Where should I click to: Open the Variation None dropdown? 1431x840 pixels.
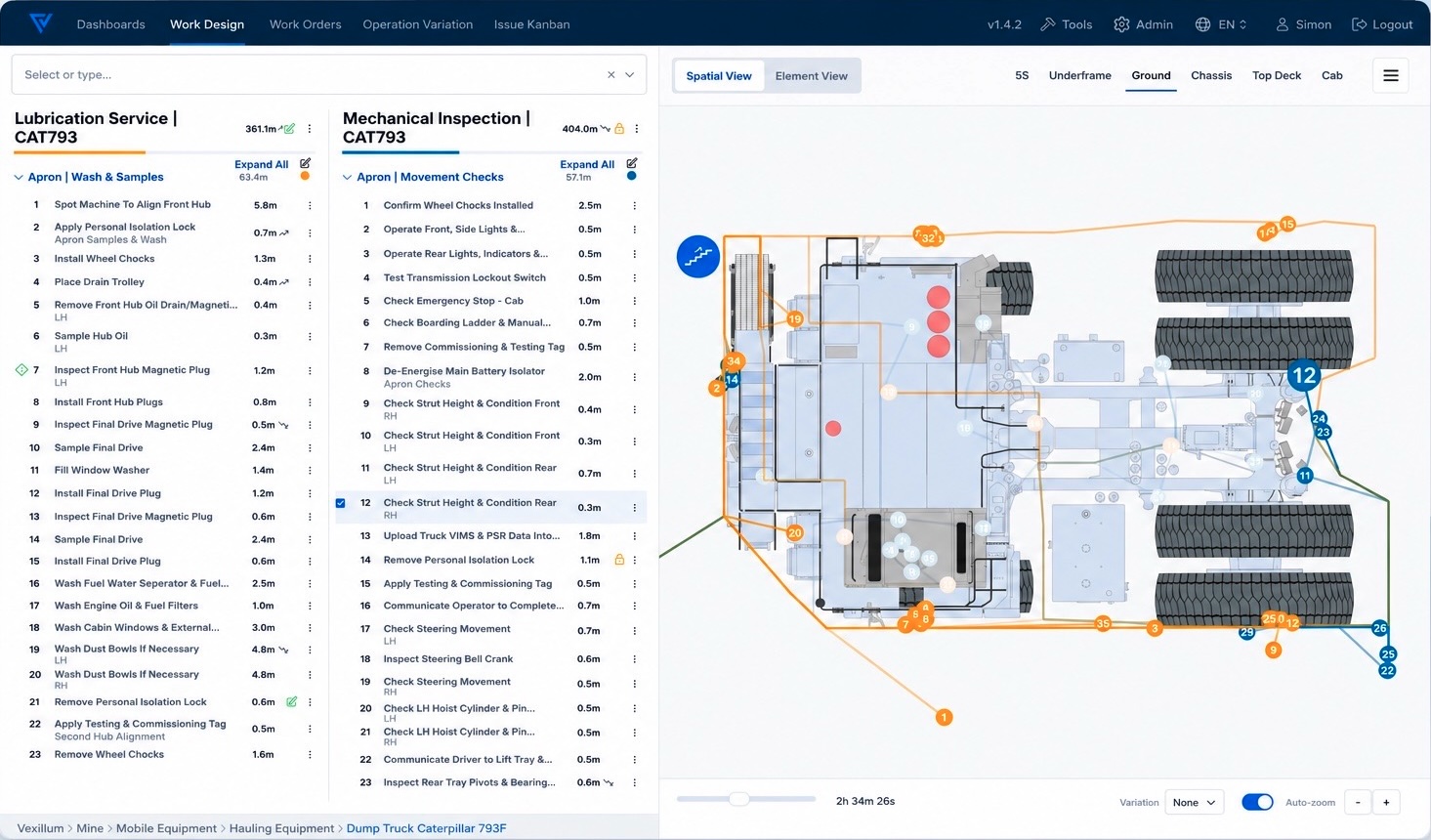[1195, 802]
